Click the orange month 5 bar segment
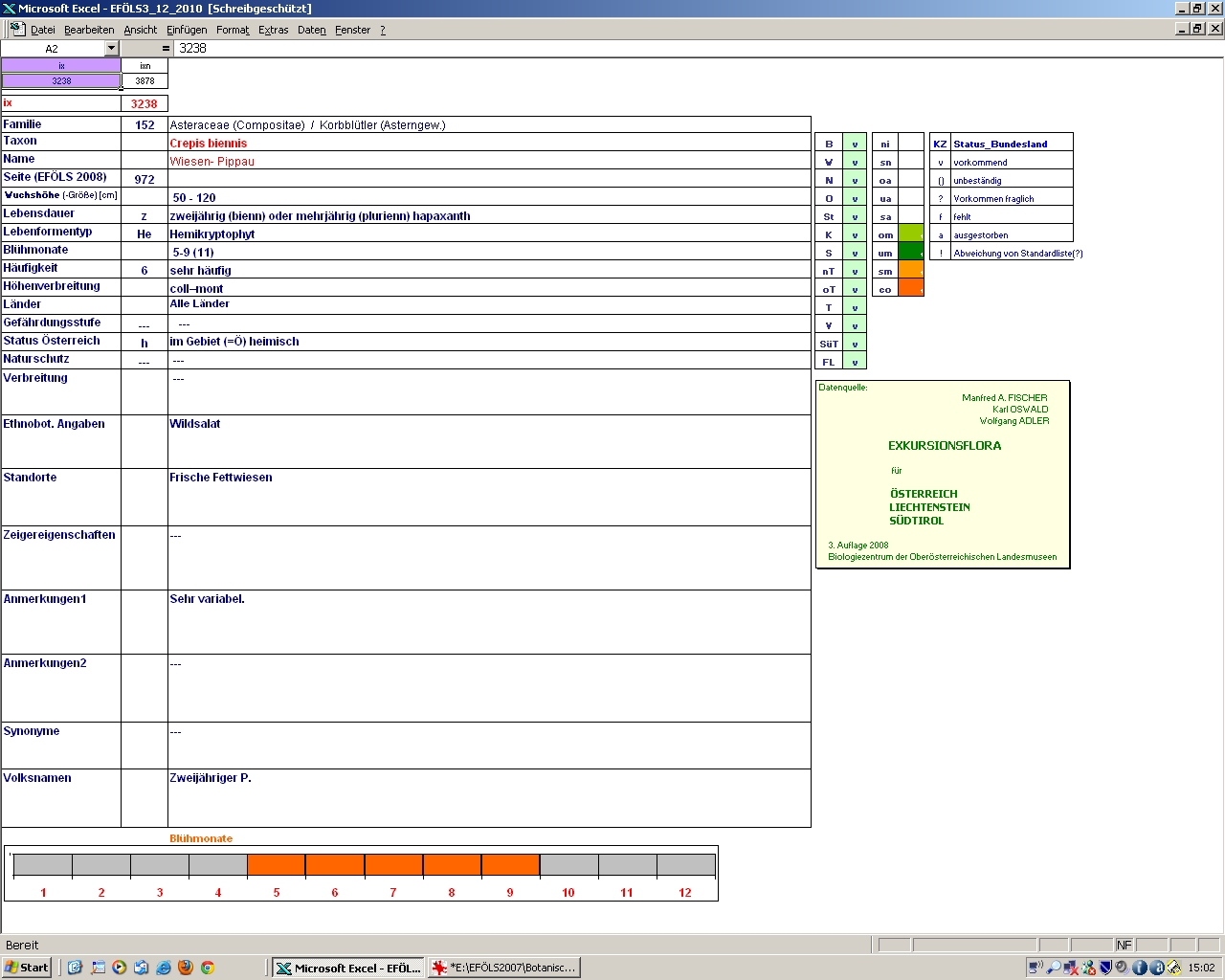 tap(277, 864)
